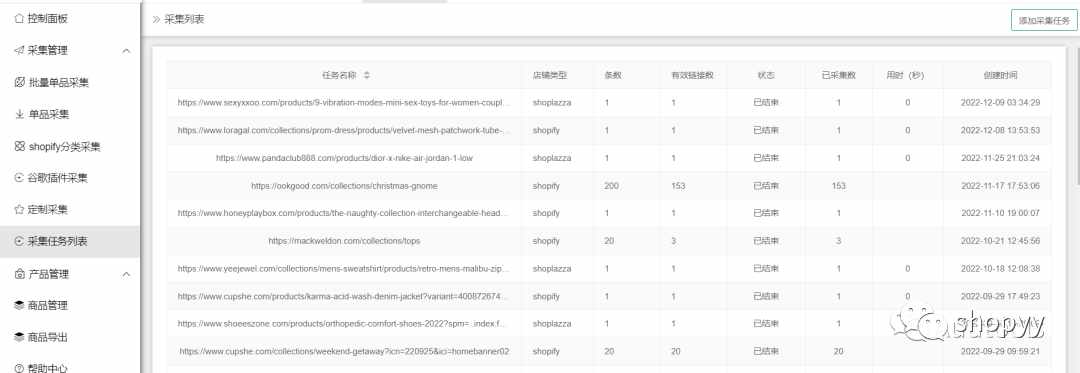Click the 采集列表 breadcrumb
This screenshot has width=1080, height=373.
click(184, 19)
